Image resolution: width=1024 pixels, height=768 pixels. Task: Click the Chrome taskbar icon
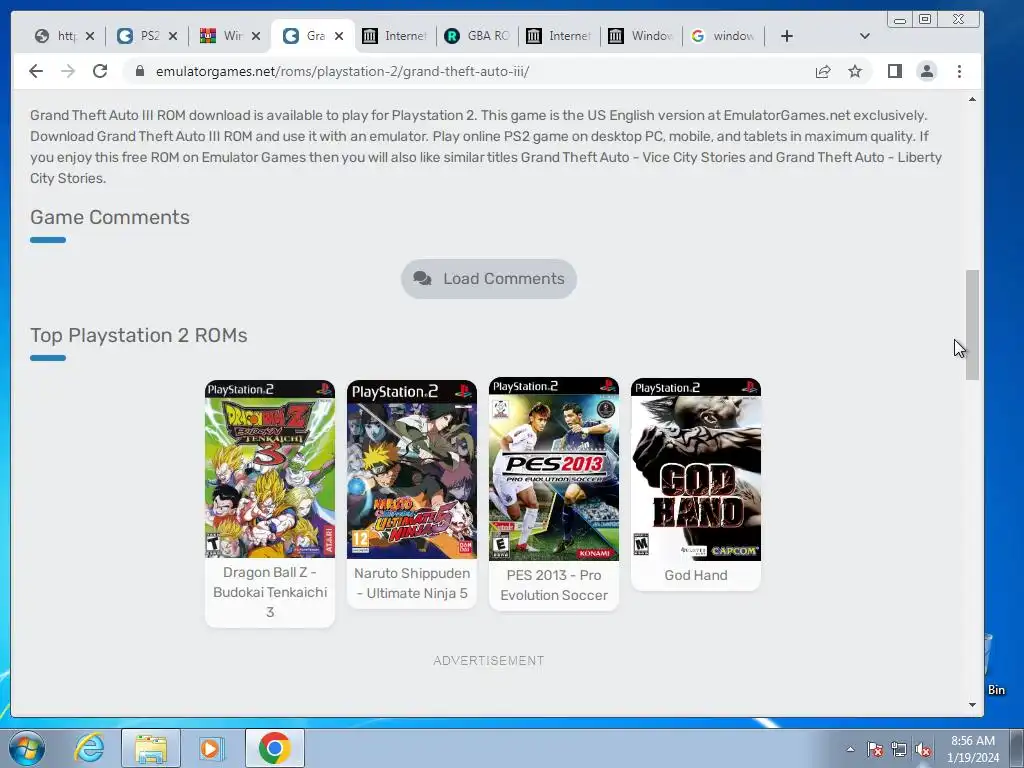(274, 748)
